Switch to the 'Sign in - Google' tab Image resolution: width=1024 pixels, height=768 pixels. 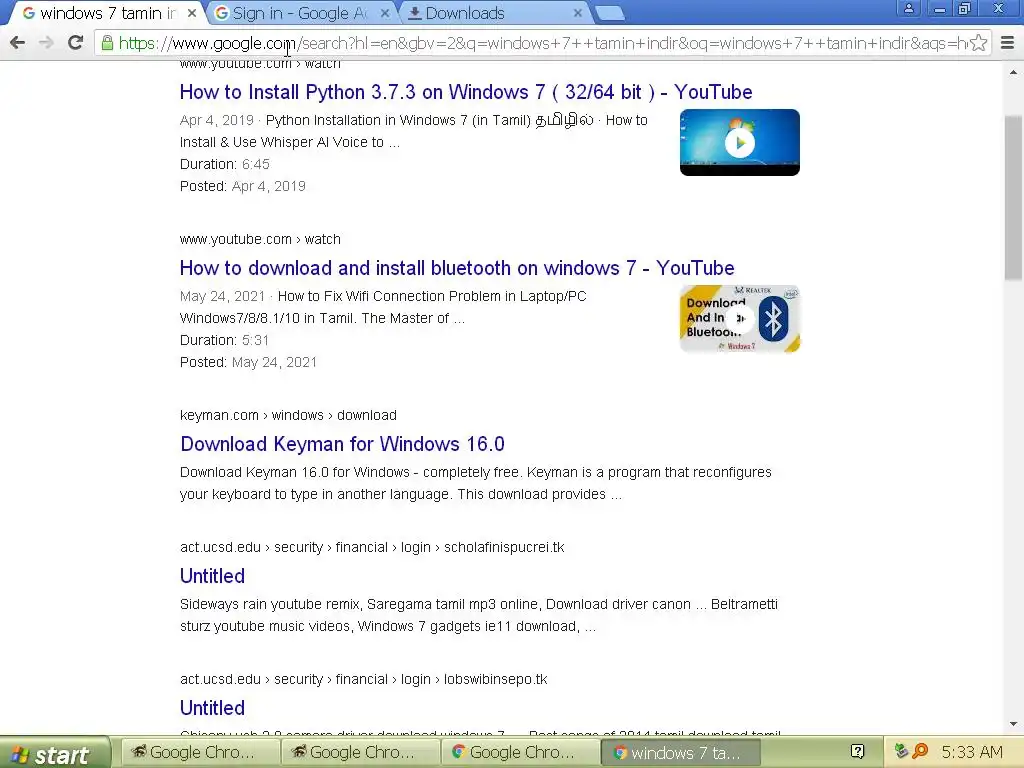tap(302, 13)
